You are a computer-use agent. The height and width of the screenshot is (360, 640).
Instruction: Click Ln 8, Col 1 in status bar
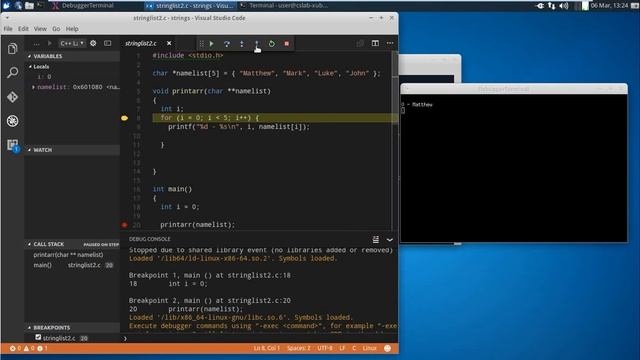pos(266,348)
